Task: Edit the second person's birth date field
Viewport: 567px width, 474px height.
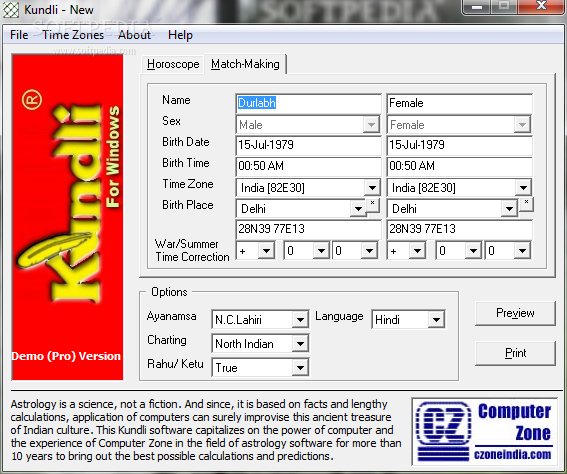Action: coord(459,145)
